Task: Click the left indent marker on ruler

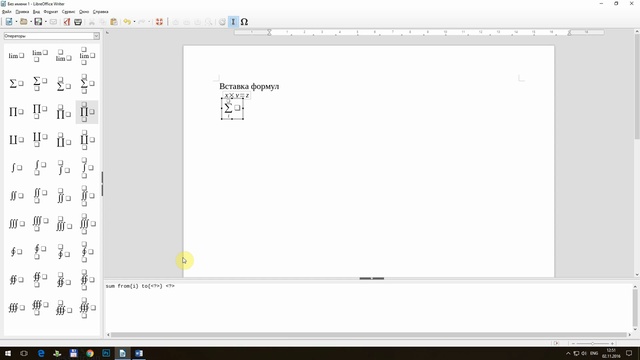Action: click(269, 32)
